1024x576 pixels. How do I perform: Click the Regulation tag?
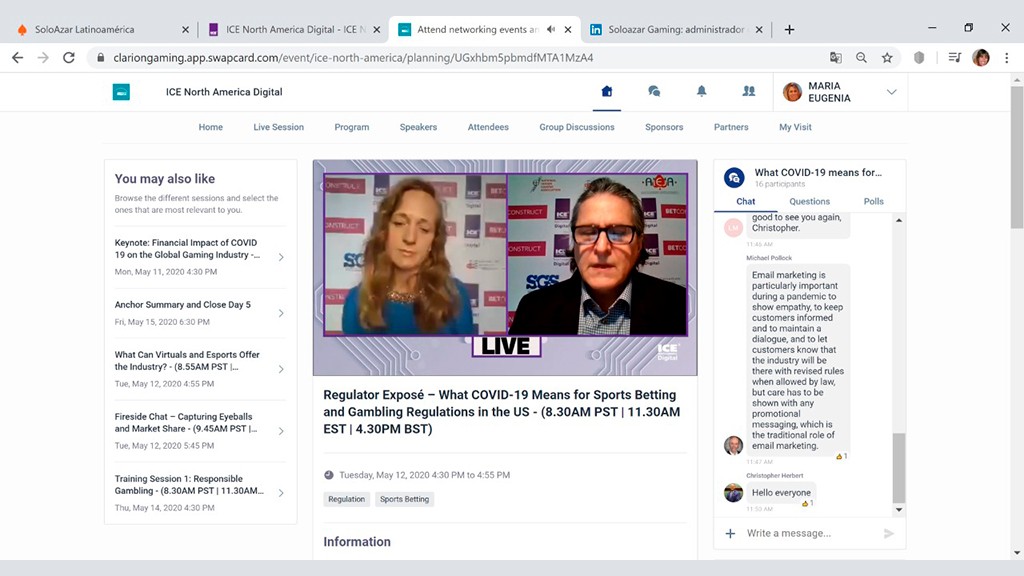tap(346, 499)
